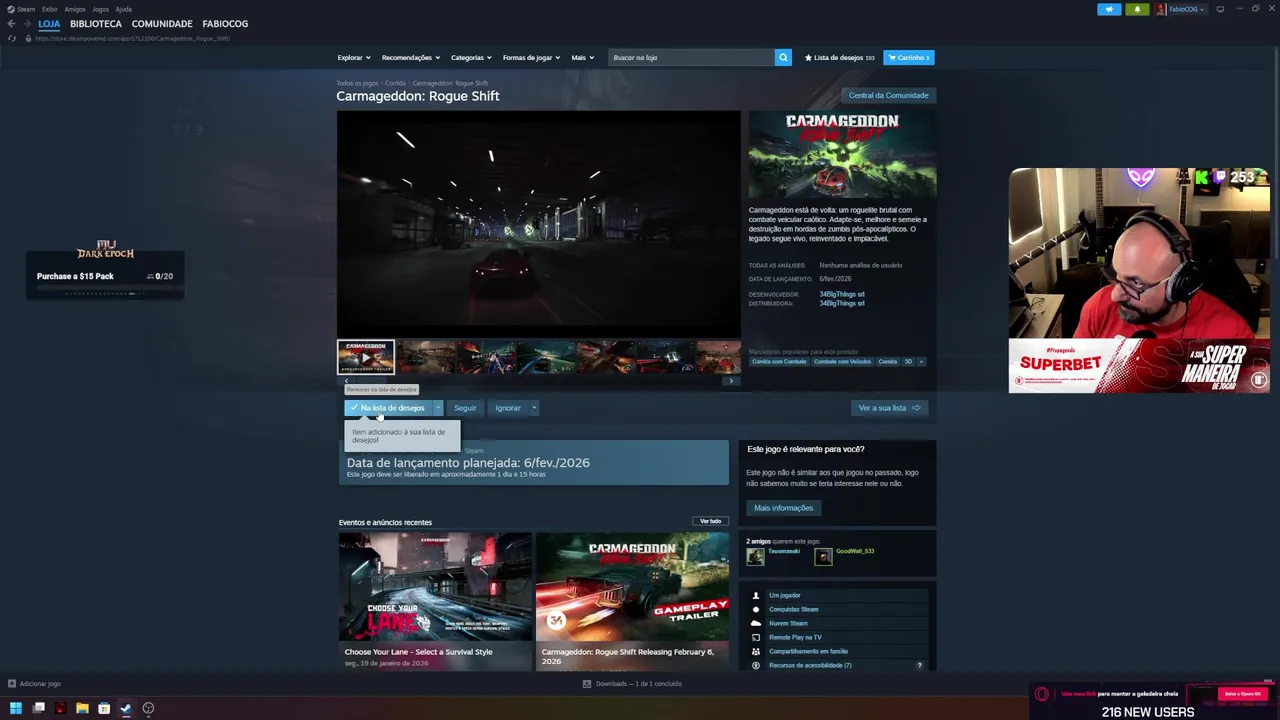Click the Big Picture monitor icon

1220,9
